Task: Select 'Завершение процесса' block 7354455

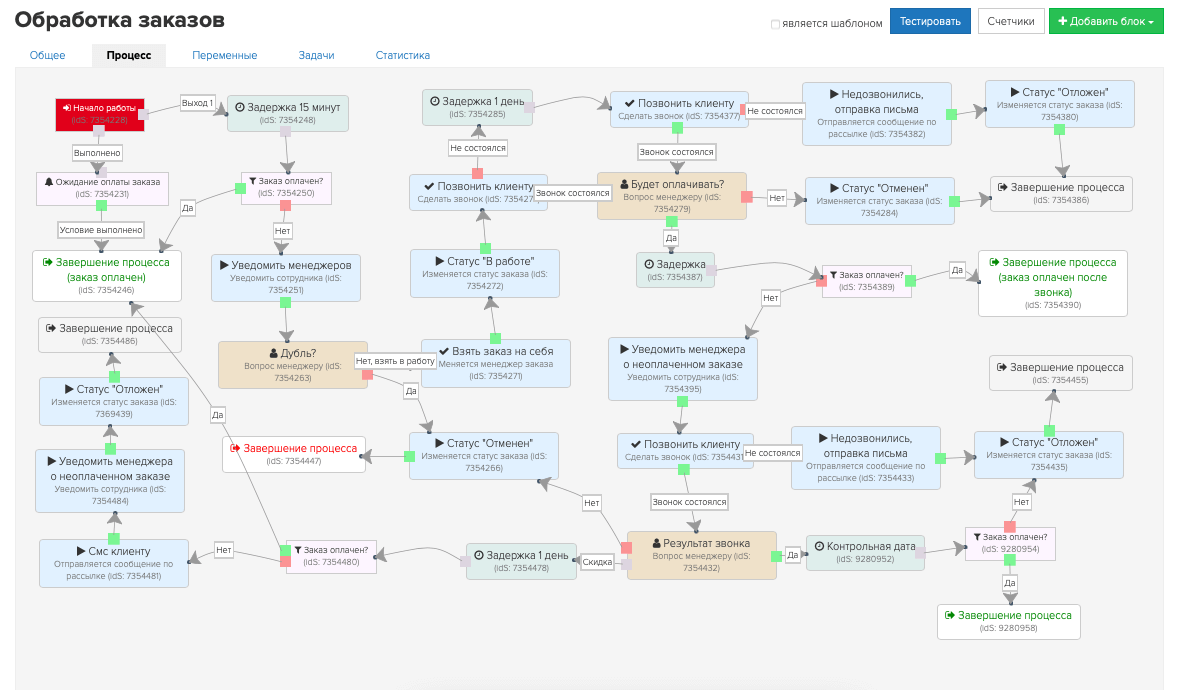Action: pos(1060,373)
